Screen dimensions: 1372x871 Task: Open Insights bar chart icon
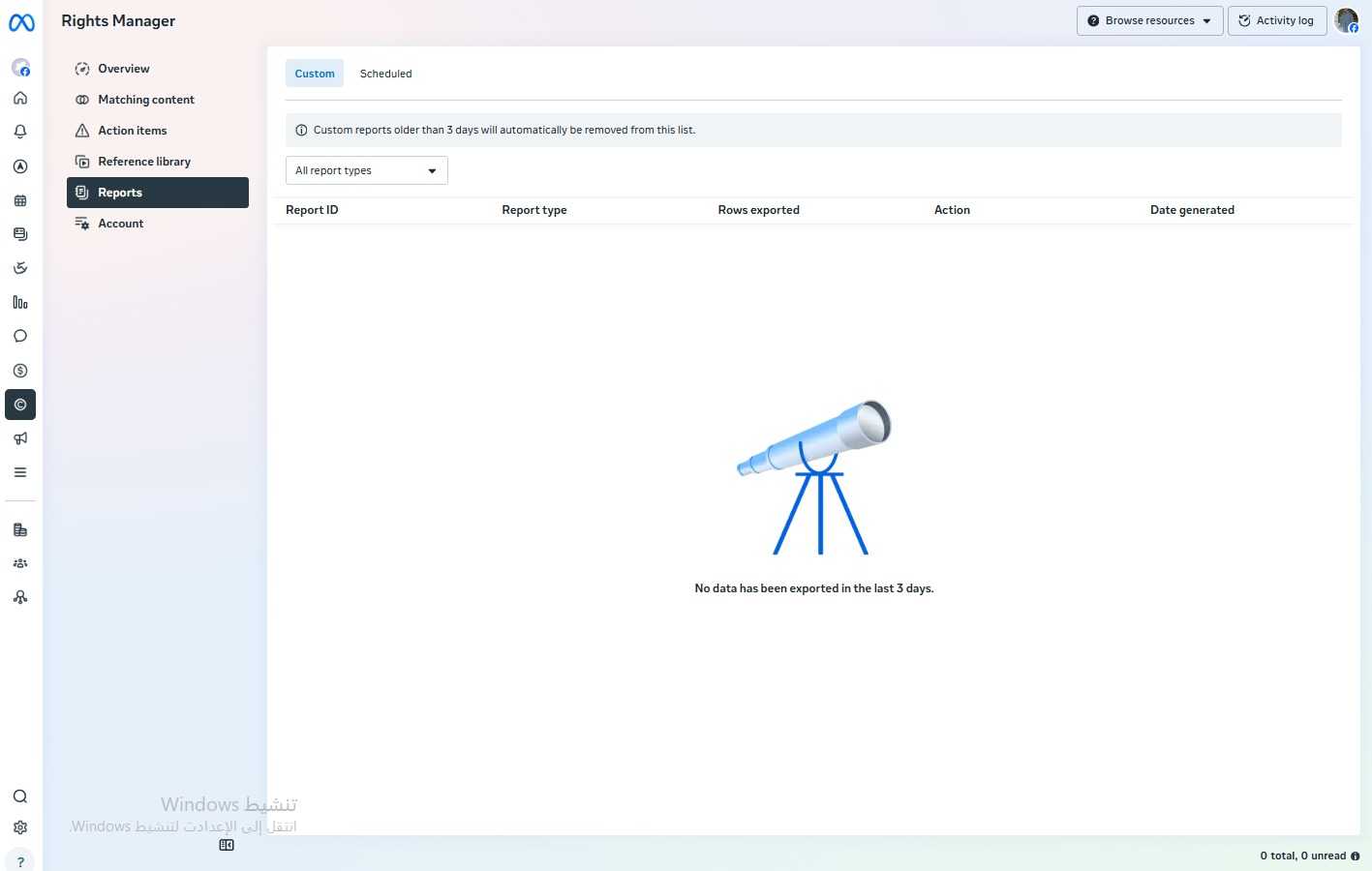click(x=20, y=302)
